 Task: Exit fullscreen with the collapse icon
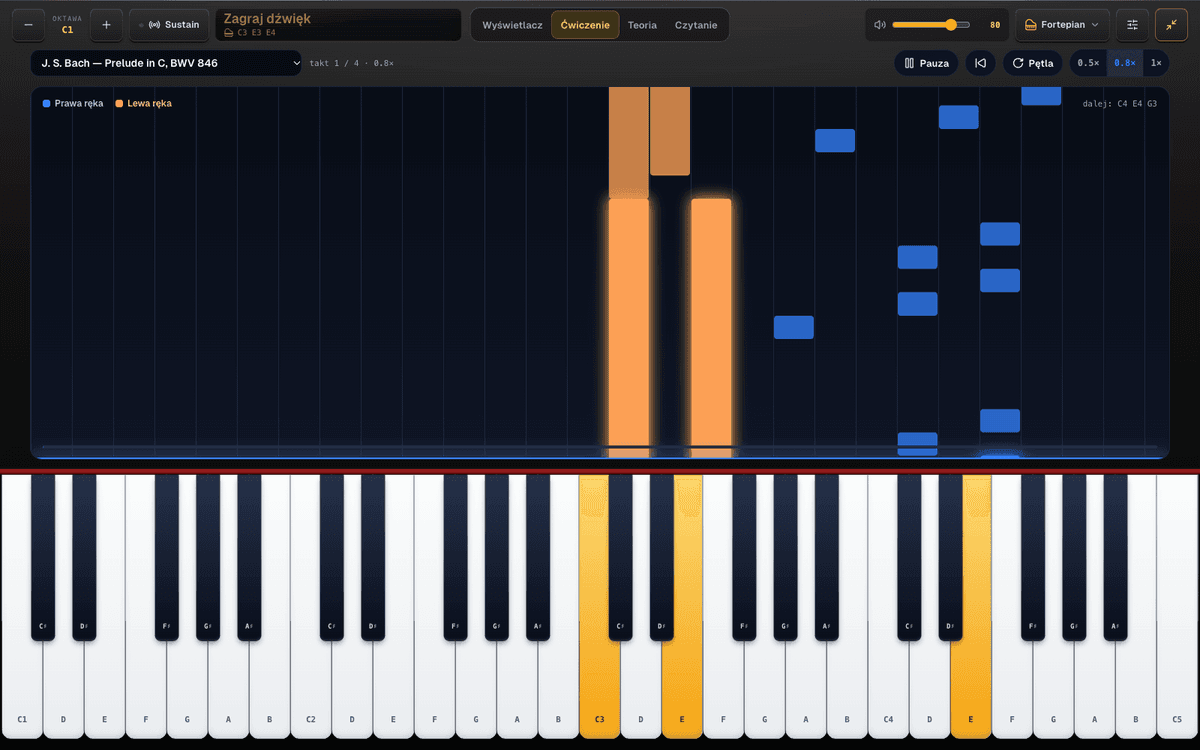pyautogui.click(x=1171, y=25)
